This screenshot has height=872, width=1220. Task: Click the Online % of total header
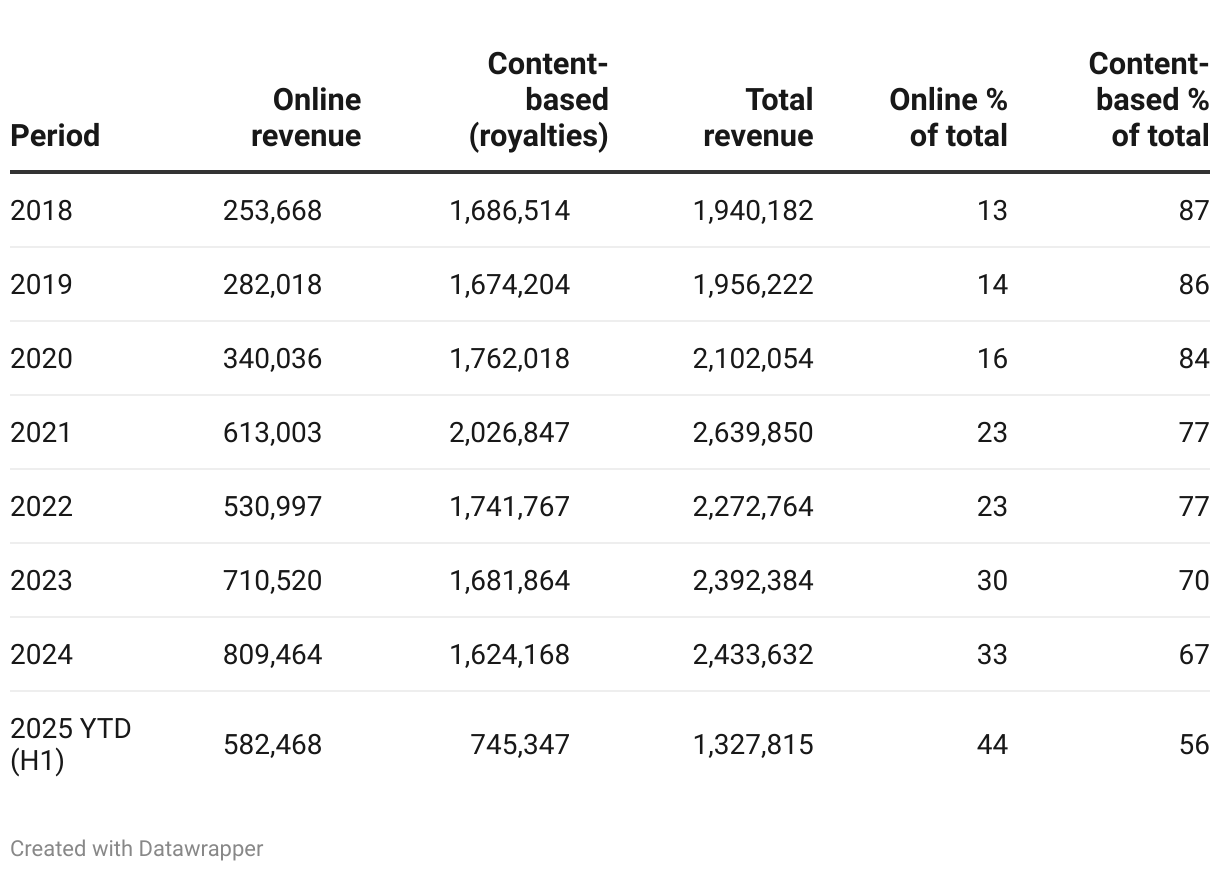[948, 118]
